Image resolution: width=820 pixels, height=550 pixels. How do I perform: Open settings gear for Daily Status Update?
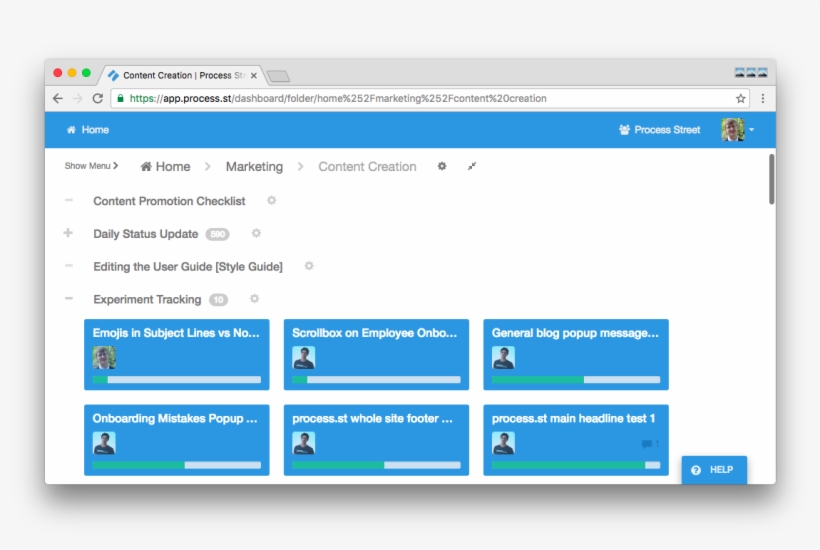point(256,233)
